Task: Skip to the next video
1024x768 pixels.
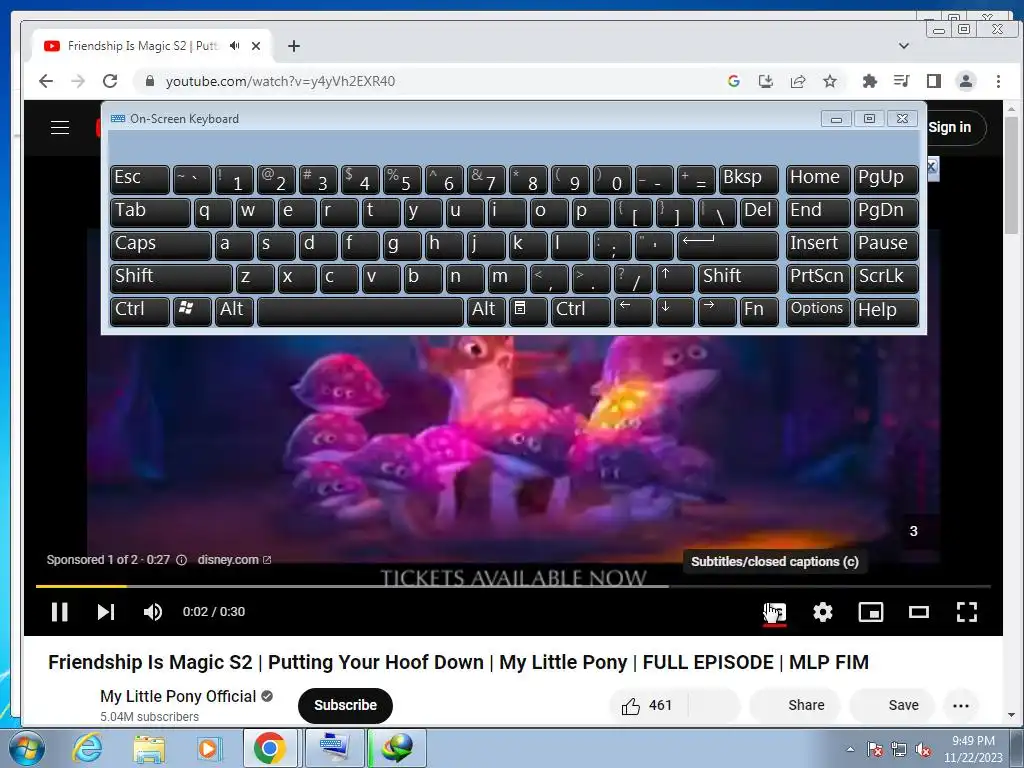Action: (106, 612)
